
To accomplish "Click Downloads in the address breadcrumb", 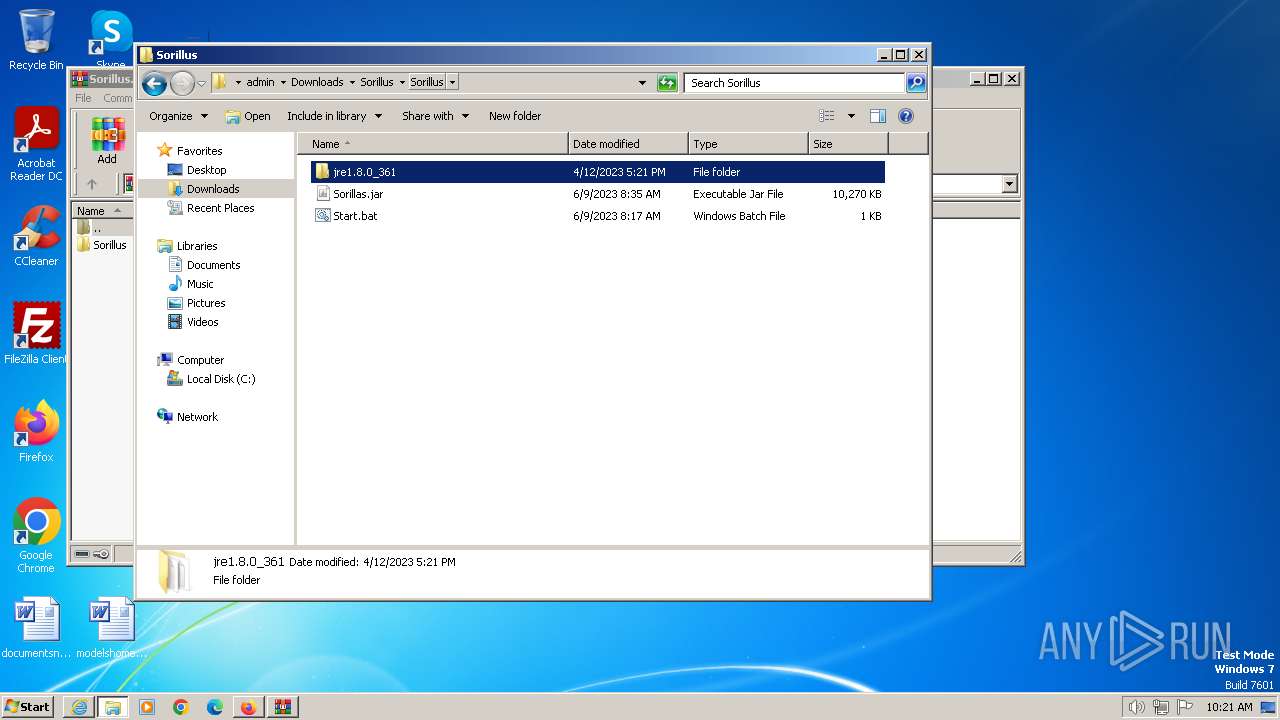I will [x=317, y=83].
